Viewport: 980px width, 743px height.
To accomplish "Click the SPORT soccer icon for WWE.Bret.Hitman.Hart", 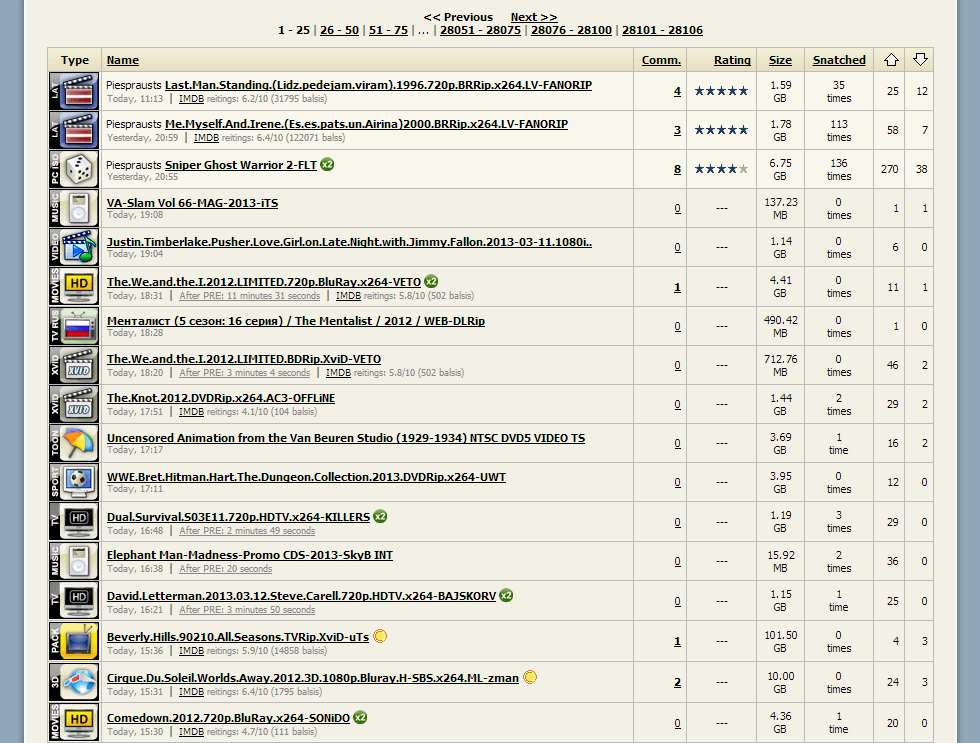I will tap(74, 482).
